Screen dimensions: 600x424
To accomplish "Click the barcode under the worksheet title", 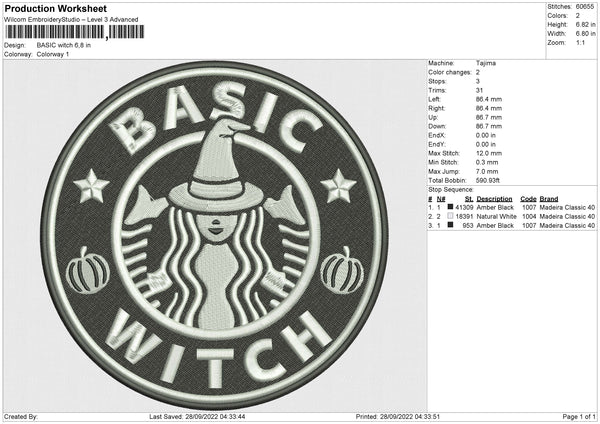I will click(x=75, y=32).
